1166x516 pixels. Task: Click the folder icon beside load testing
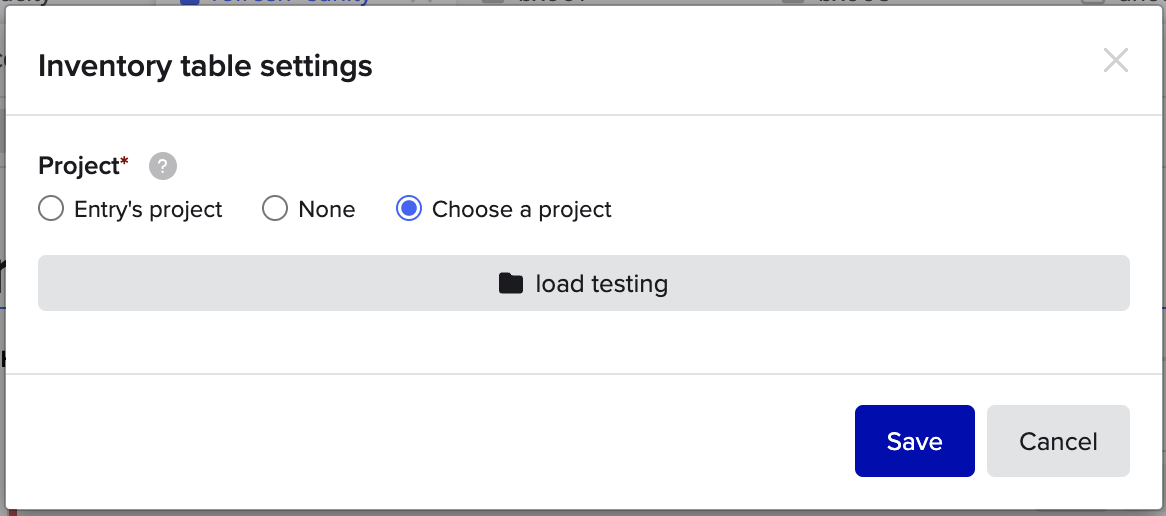(x=511, y=283)
